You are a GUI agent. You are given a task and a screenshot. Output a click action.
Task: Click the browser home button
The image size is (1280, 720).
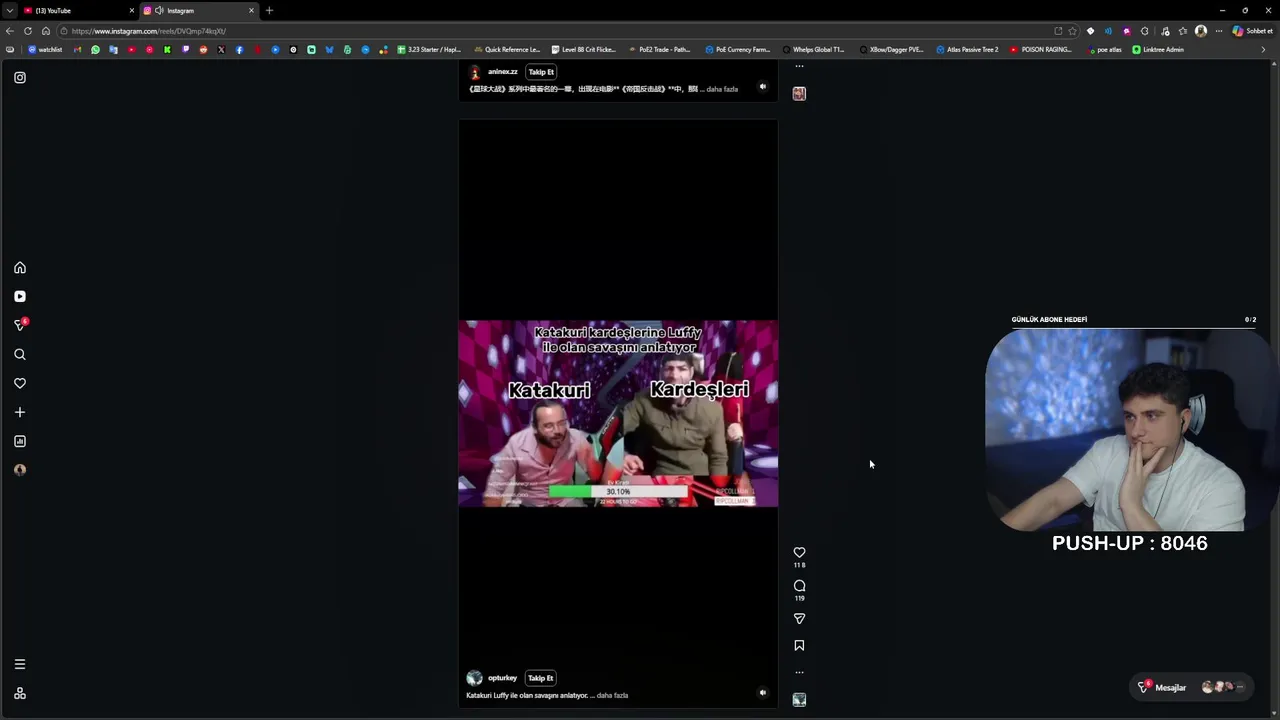pyautogui.click(x=46, y=31)
